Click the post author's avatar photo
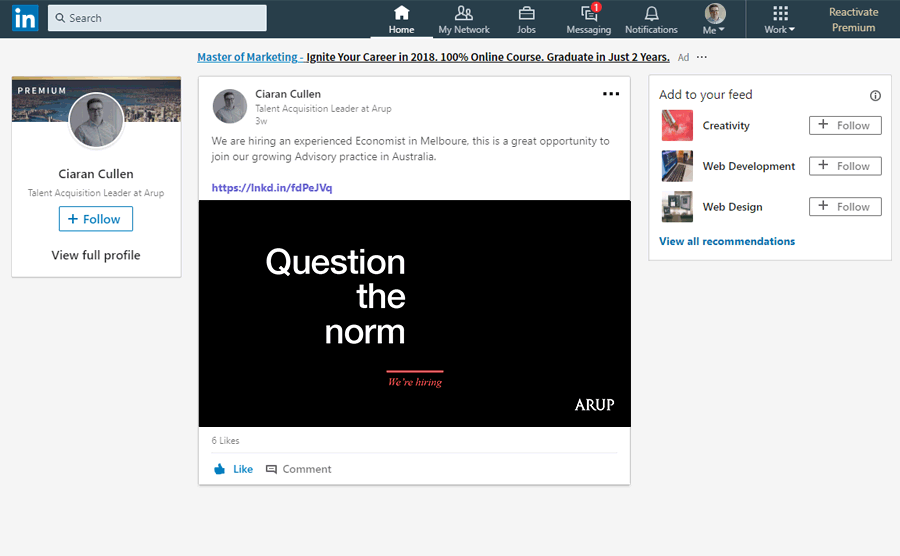 pos(230,106)
